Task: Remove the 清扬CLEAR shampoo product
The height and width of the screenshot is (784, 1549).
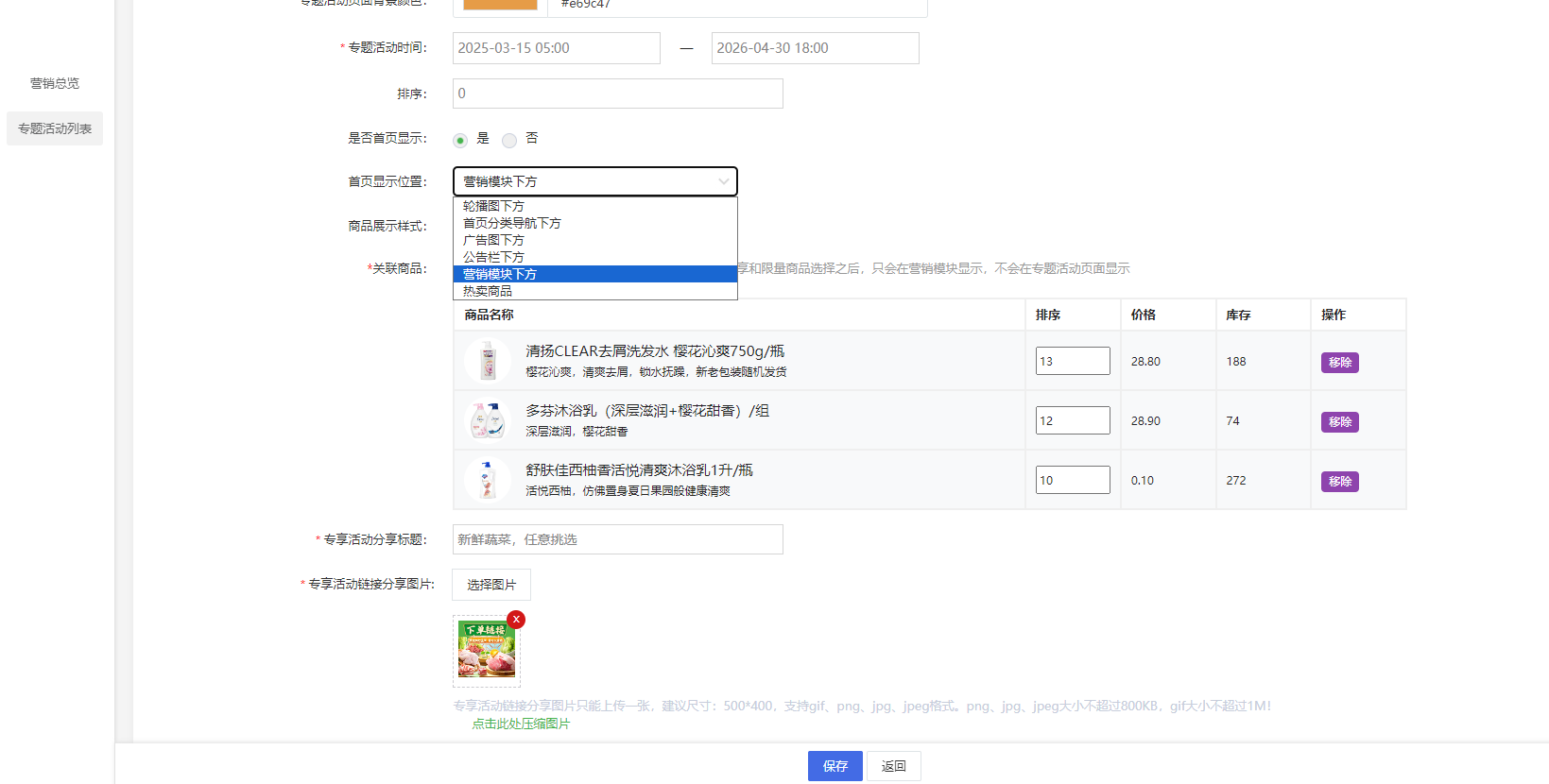Action: click(x=1339, y=362)
